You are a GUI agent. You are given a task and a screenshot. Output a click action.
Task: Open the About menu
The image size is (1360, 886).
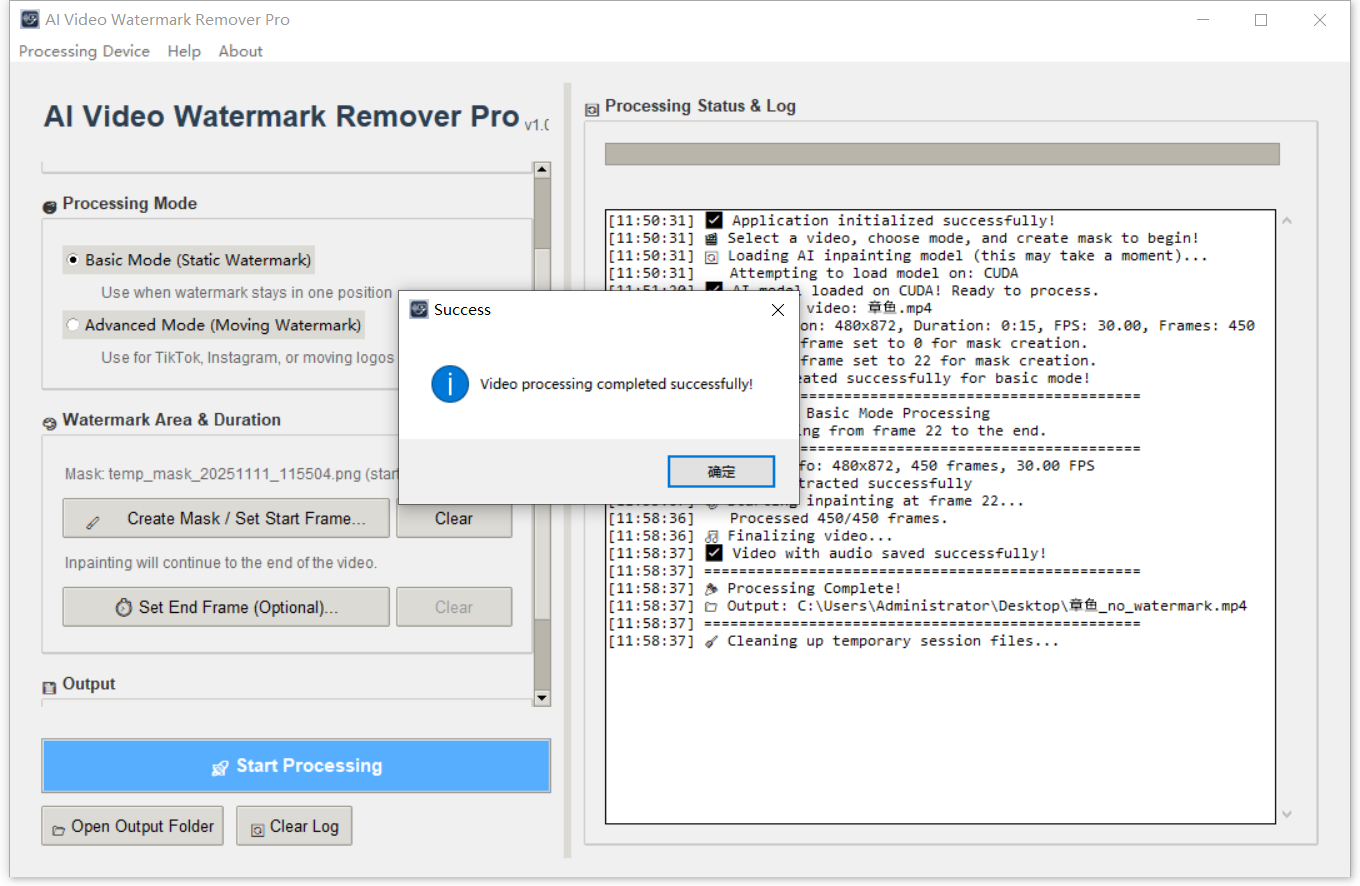click(x=240, y=51)
